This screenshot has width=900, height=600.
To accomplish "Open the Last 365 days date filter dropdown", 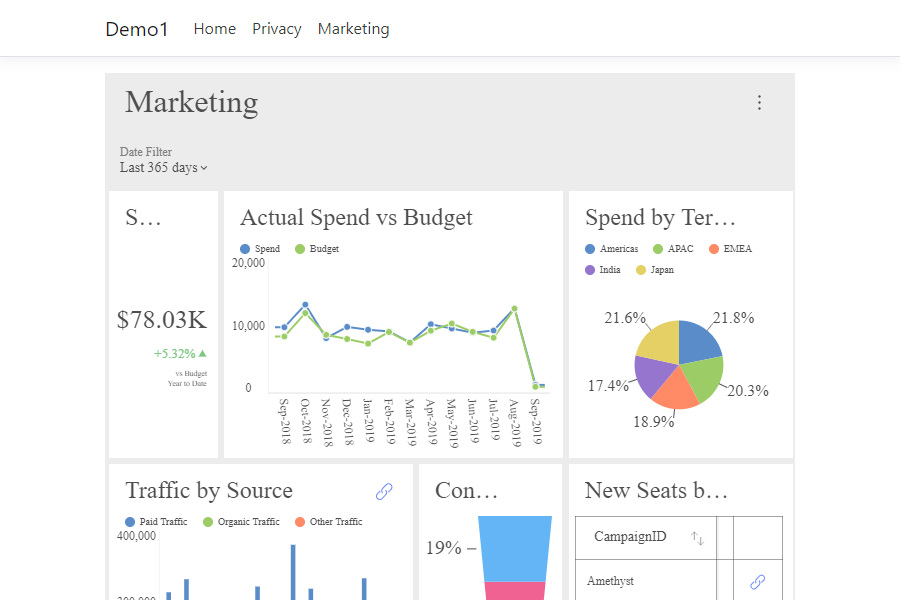I will (162, 168).
